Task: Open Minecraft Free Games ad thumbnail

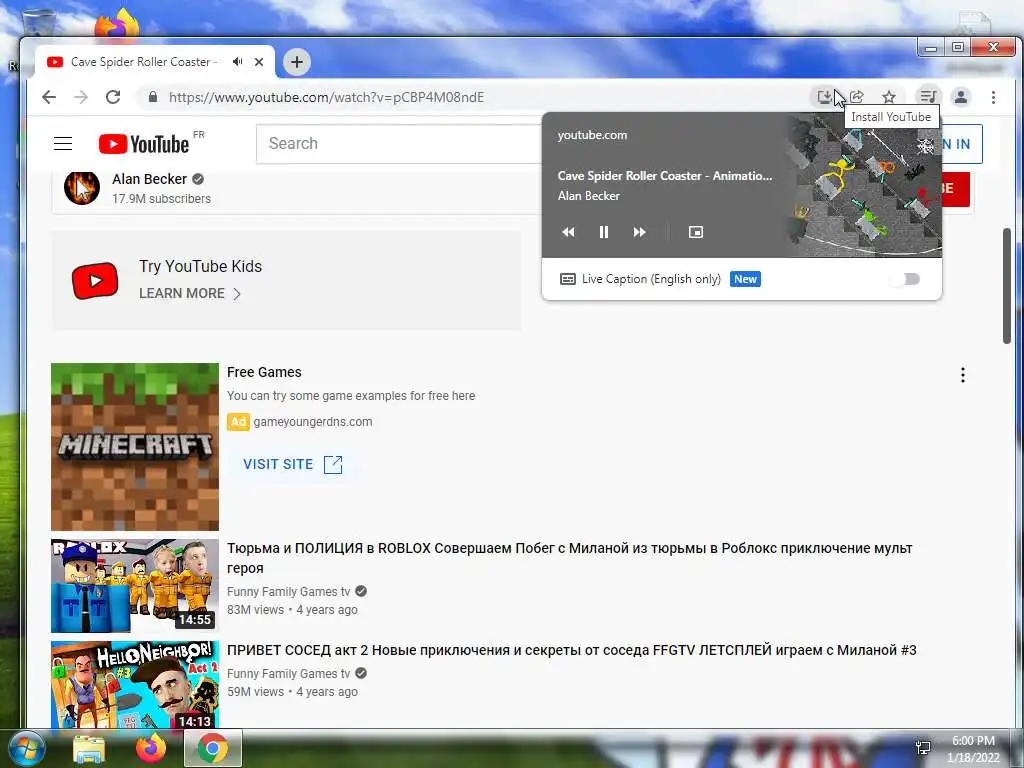Action: coord(135,447)
